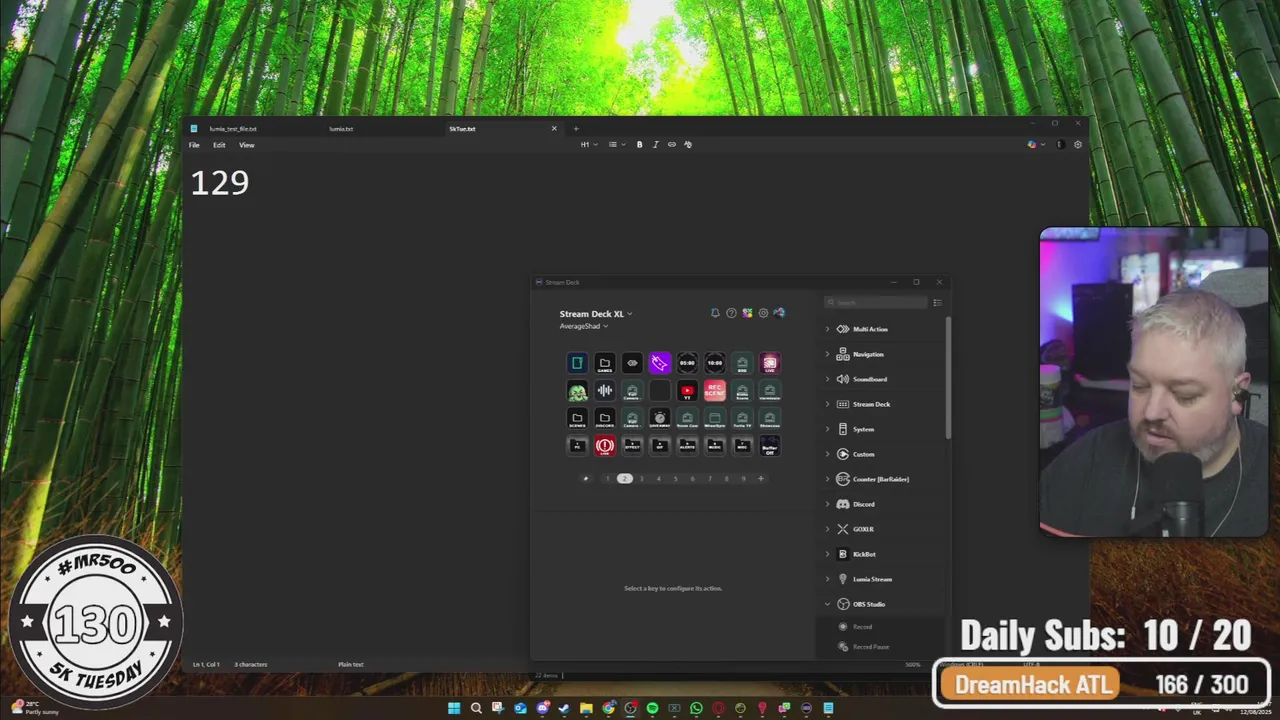Select the 05:00 timer key
The width and height of the screenshot is (1280, 720).
[x=687, y=363]
